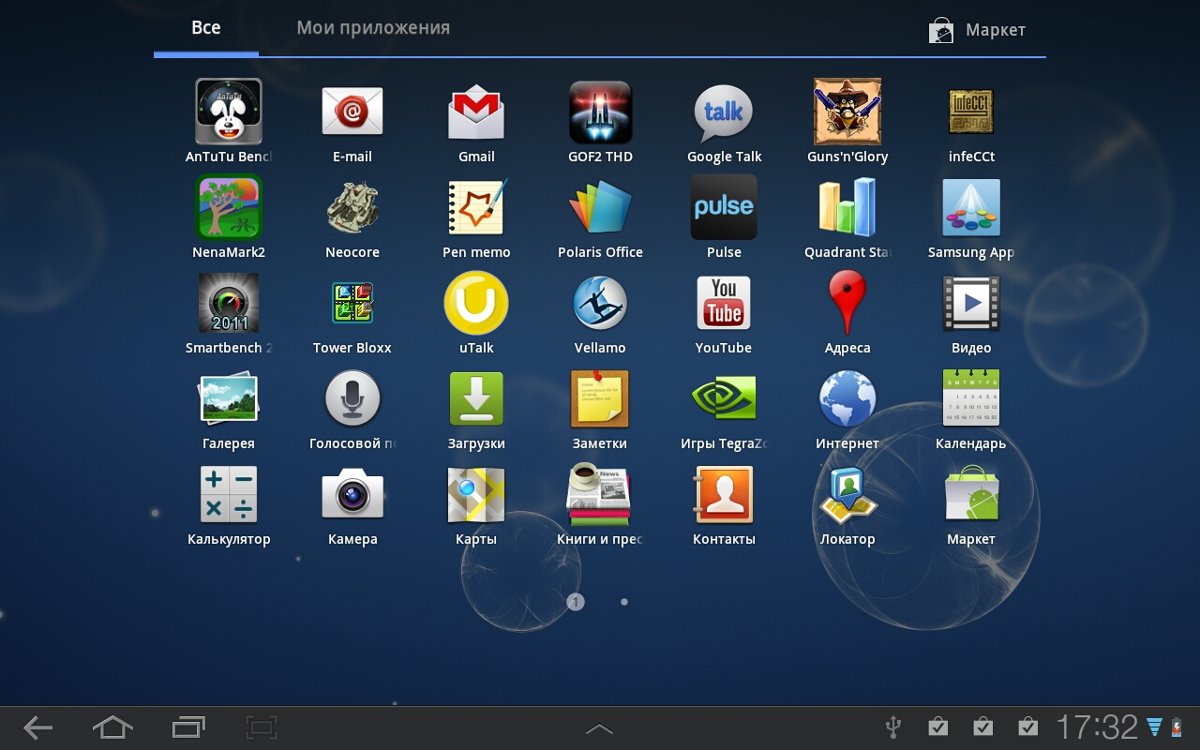1200x750 pixels.
Task: Open Tower Bloxx game
Action: click(352, 303)
